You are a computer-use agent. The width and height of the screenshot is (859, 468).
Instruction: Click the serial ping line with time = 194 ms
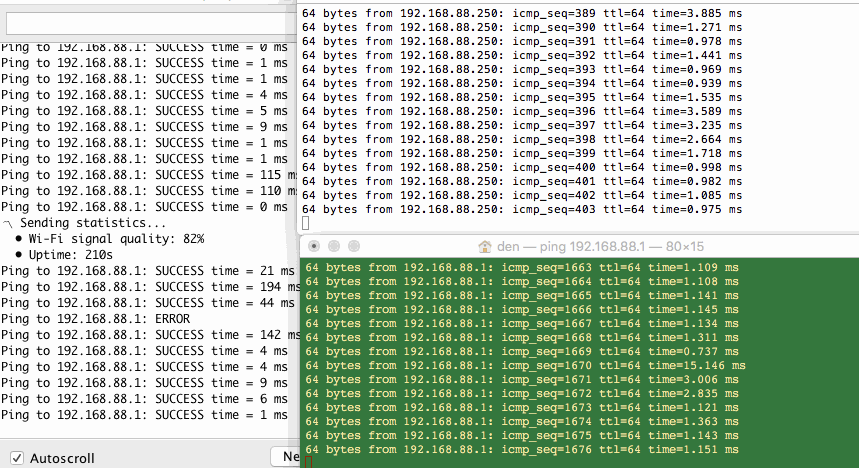pyautogui.click(x=150, y=287)
